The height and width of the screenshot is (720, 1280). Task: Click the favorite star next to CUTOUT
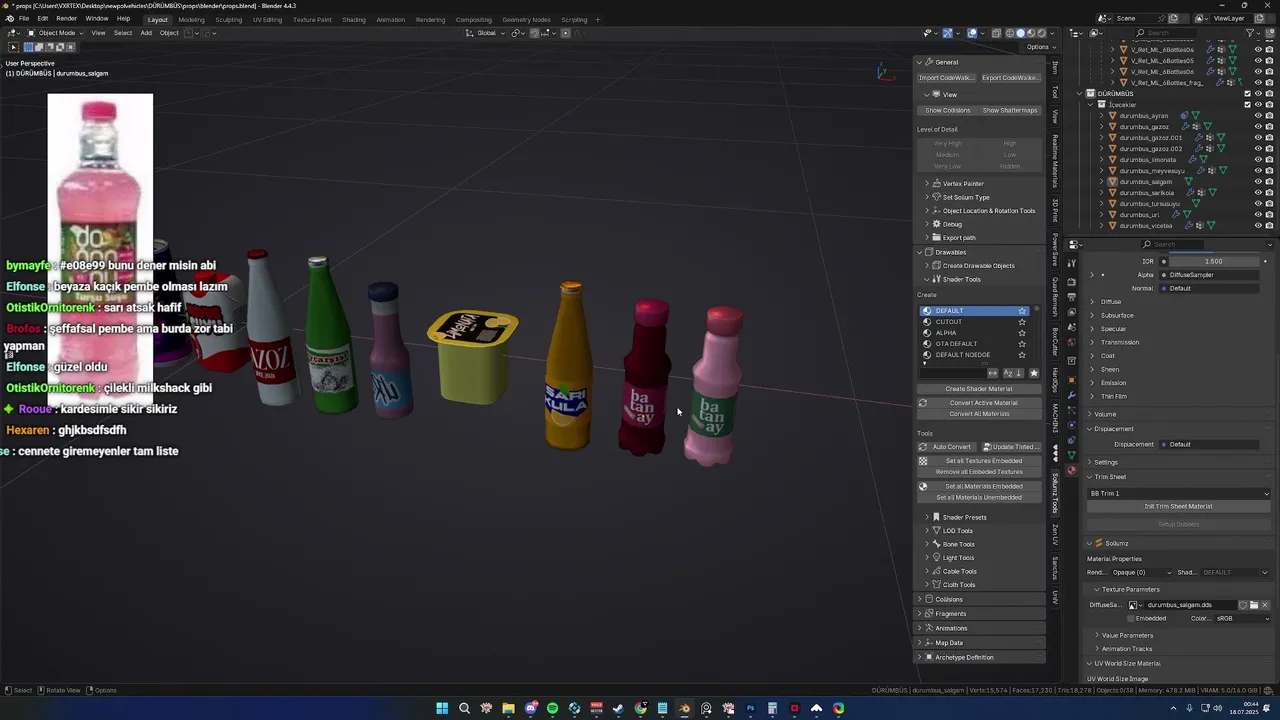(x=1022, y=322)
